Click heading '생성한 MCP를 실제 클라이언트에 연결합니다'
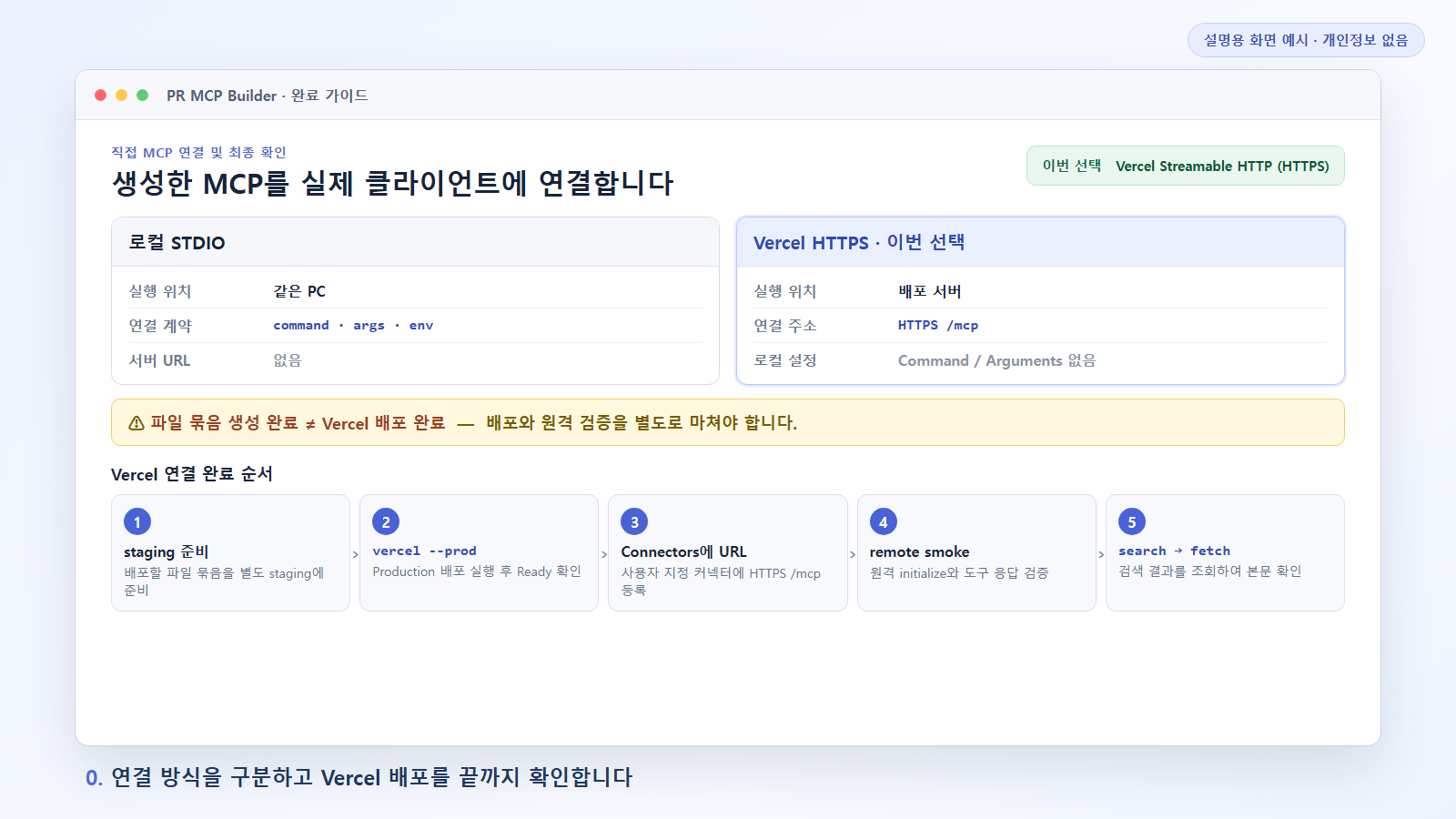Image resolution: width=1456 pixels, height=819 pixels. click(x=392, y=183)
